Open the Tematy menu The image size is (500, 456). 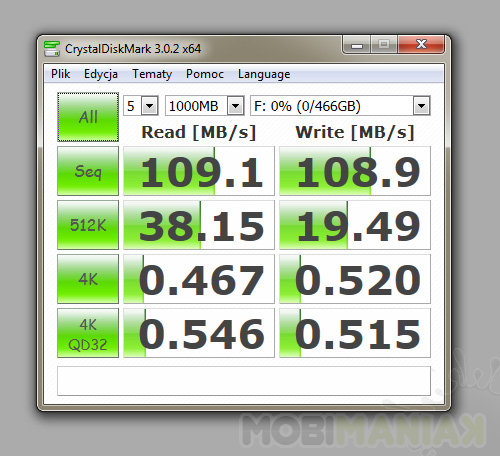(x=152, y=74)
